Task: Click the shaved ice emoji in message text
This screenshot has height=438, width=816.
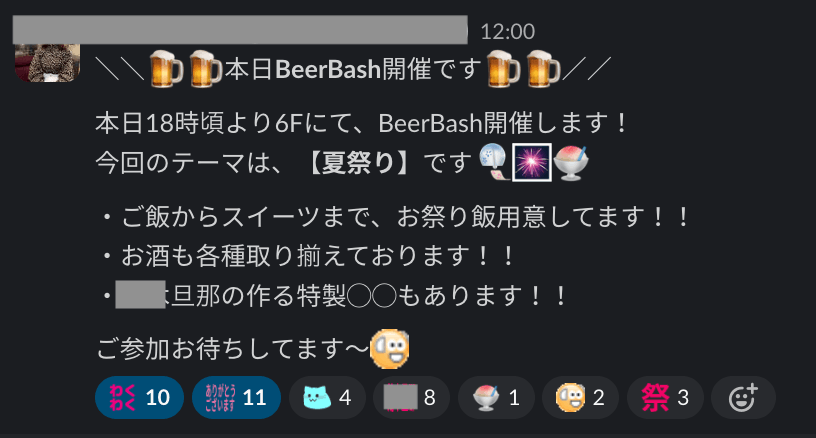Action: pyautogui.click(x=571, y=163)
